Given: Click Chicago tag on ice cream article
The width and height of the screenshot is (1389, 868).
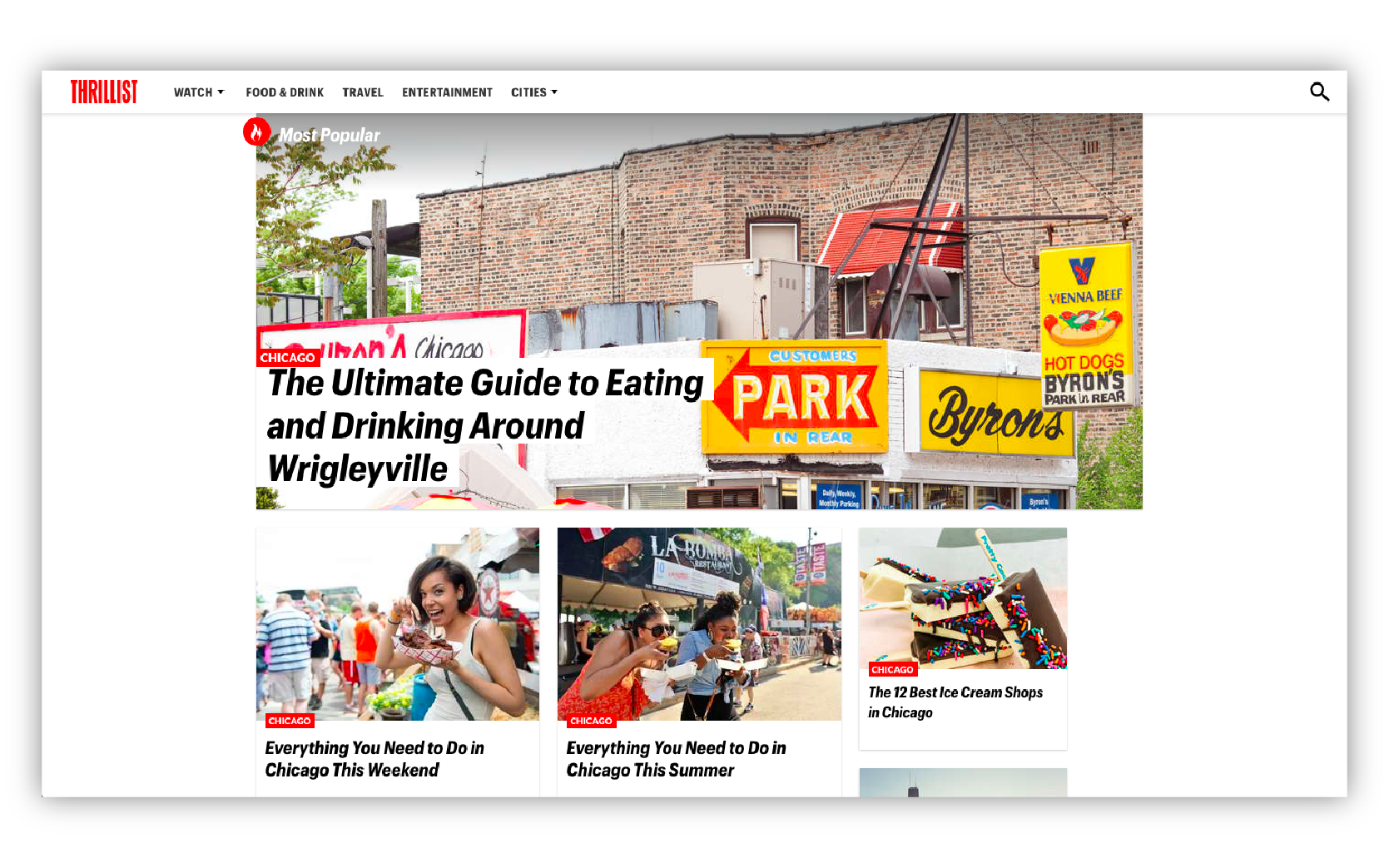Looking at the screenshot, I should (892, 670).
